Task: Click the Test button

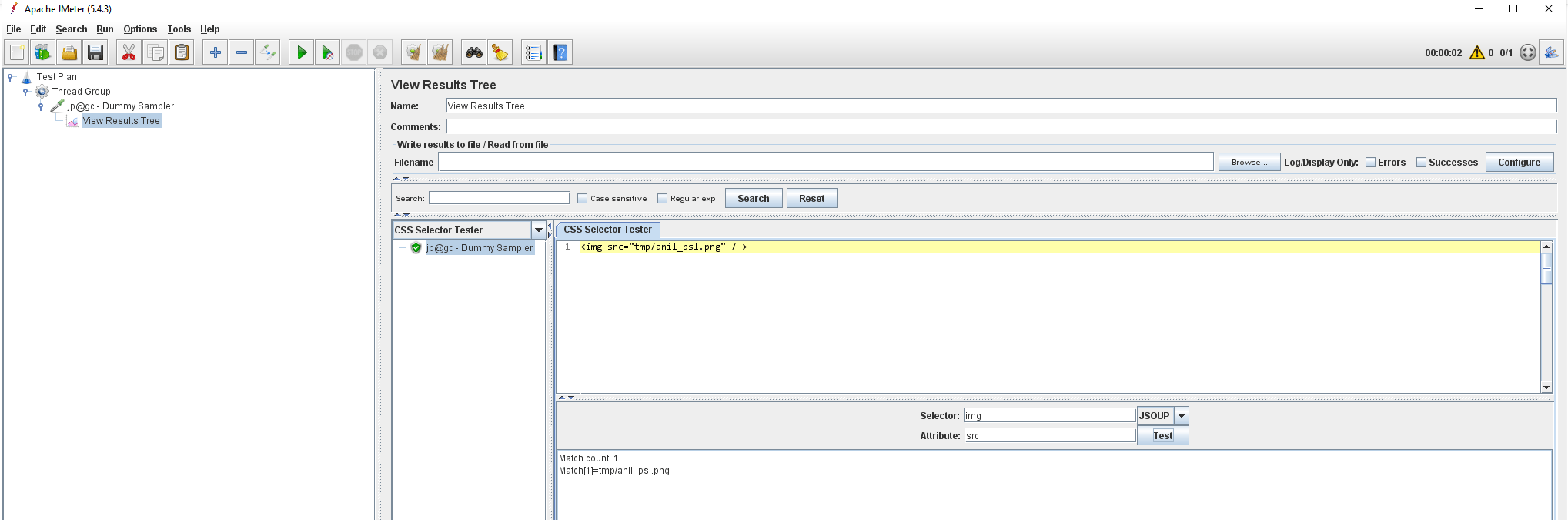Action: [1162, 436]
